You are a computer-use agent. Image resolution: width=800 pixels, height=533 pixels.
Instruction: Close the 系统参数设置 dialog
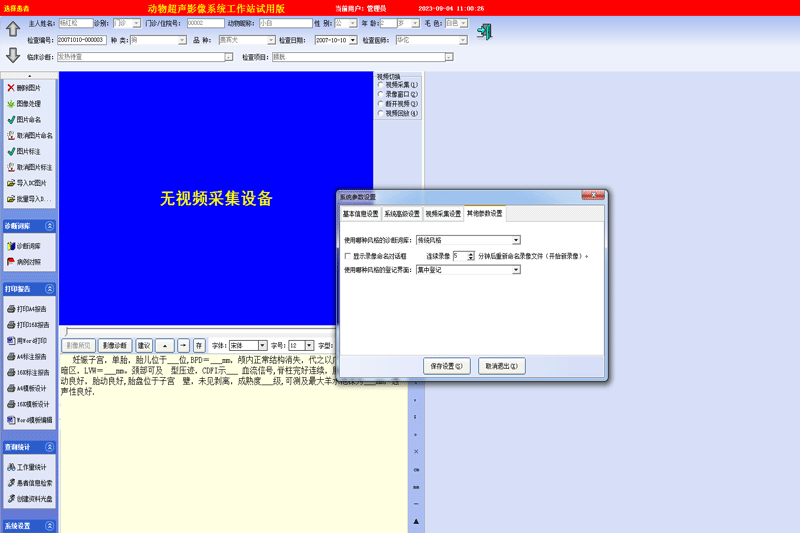pos(593,195)
